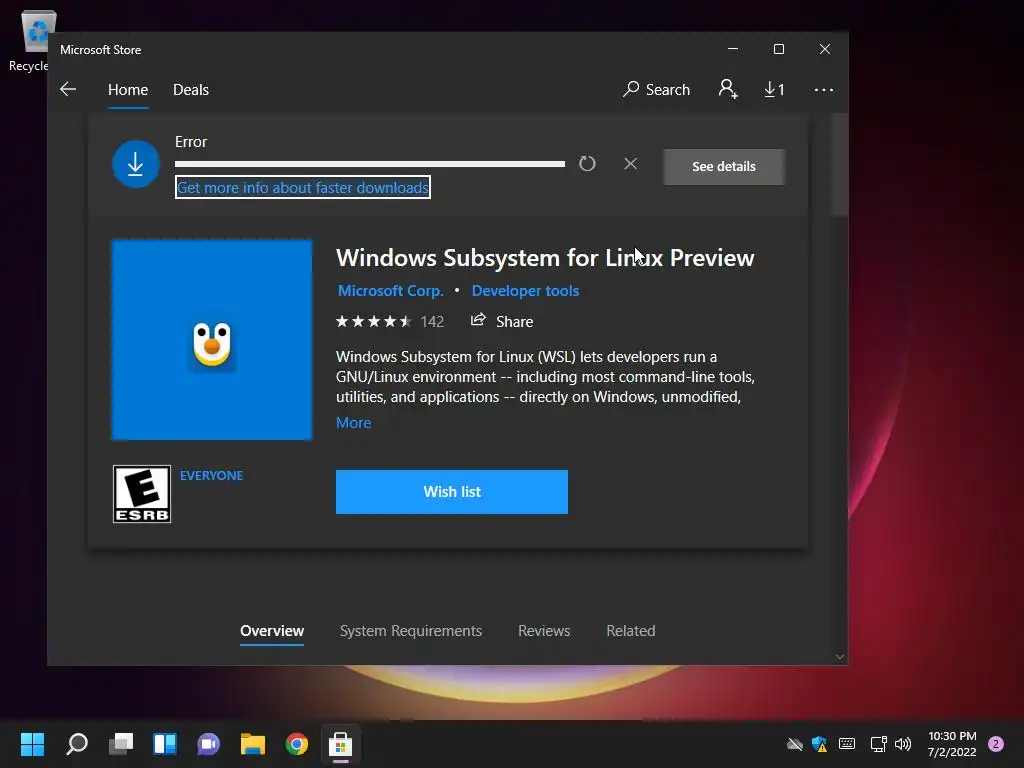The height and width of the screenshot is (768, 1024).
Task: Select the System Requirements tab
Action: point(411,631)
